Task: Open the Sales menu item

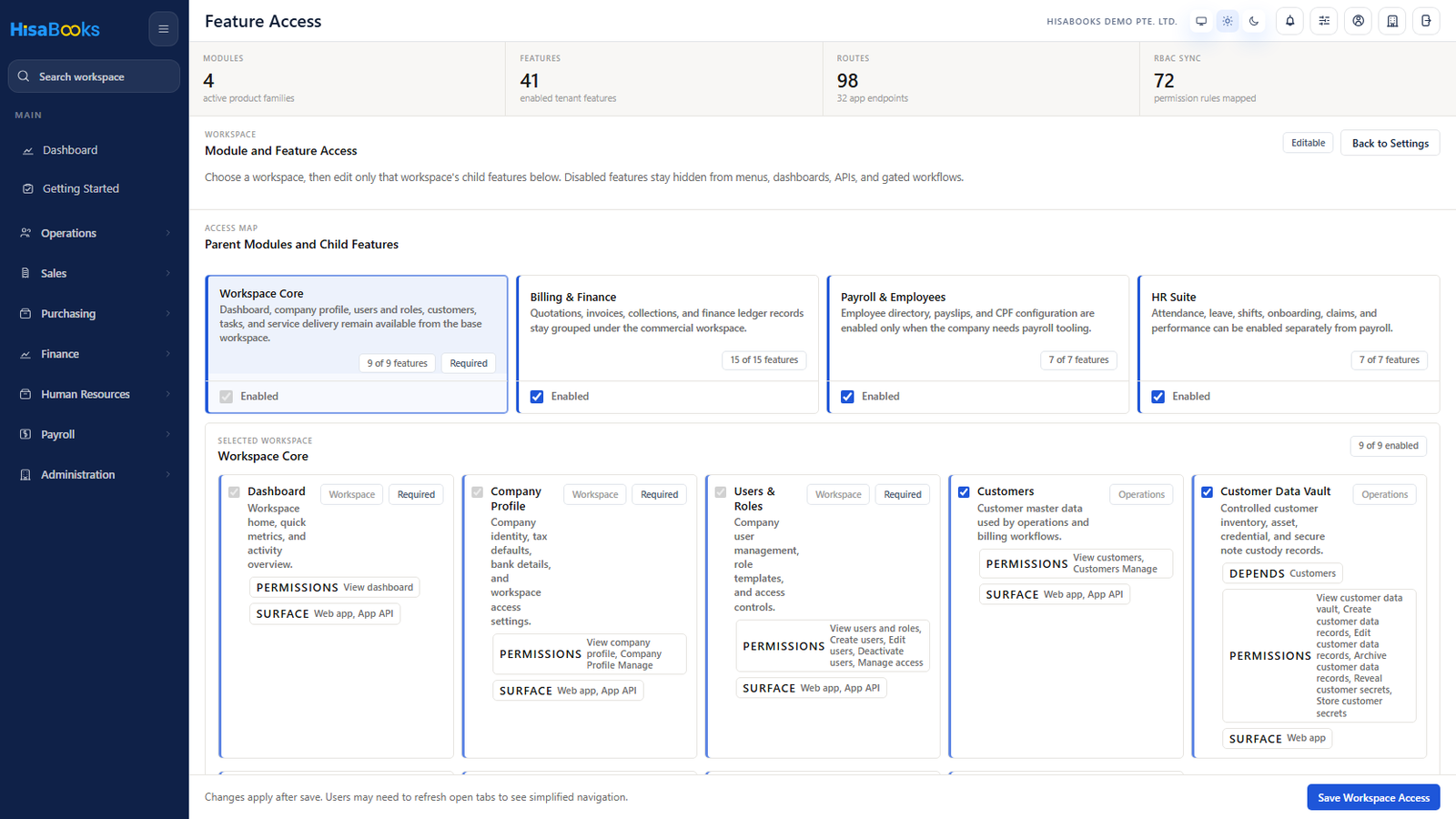Action: (95, 273)
